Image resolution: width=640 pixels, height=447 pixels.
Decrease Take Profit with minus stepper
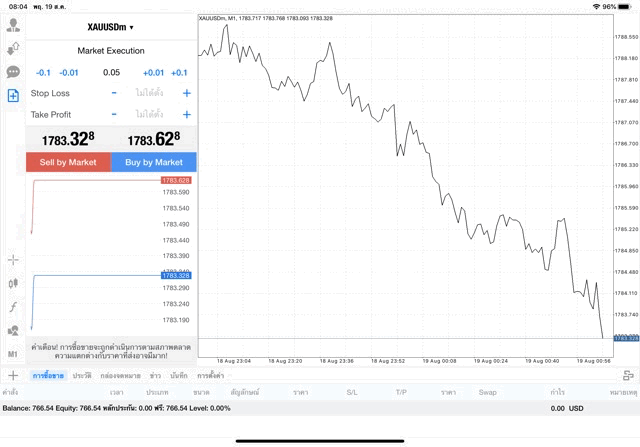coord(114,114)
